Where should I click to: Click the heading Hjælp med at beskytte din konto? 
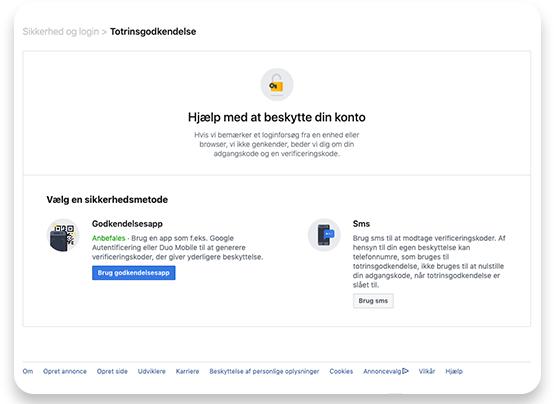point(277,117)
